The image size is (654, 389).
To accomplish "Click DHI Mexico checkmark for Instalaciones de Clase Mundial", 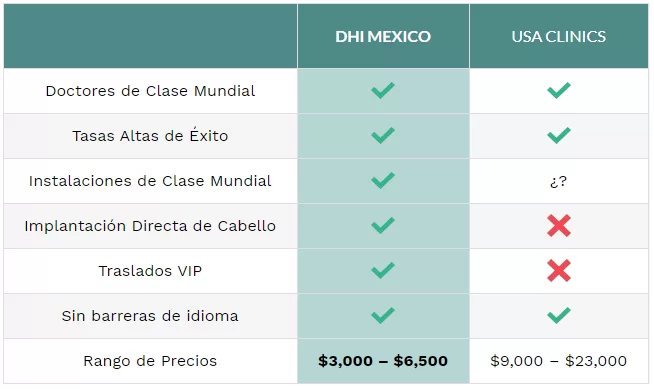I will pos(383,181).
